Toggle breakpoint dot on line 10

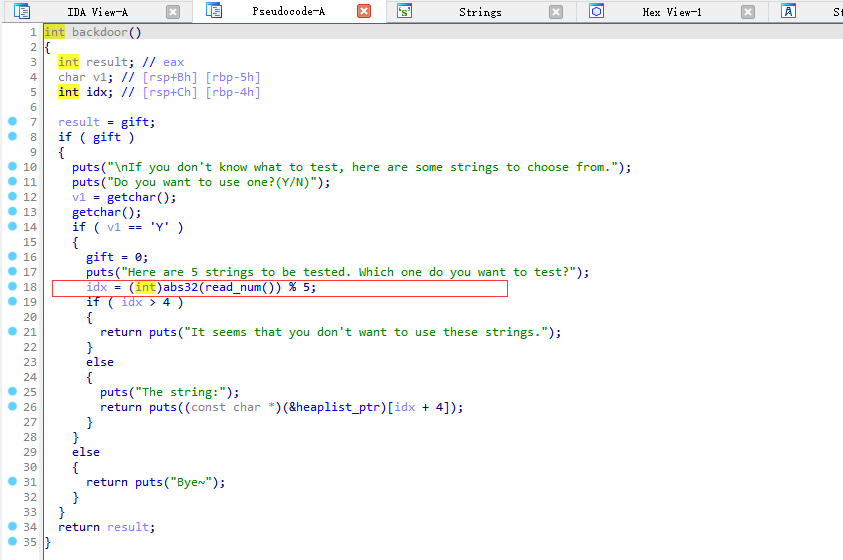coord(12,167)
